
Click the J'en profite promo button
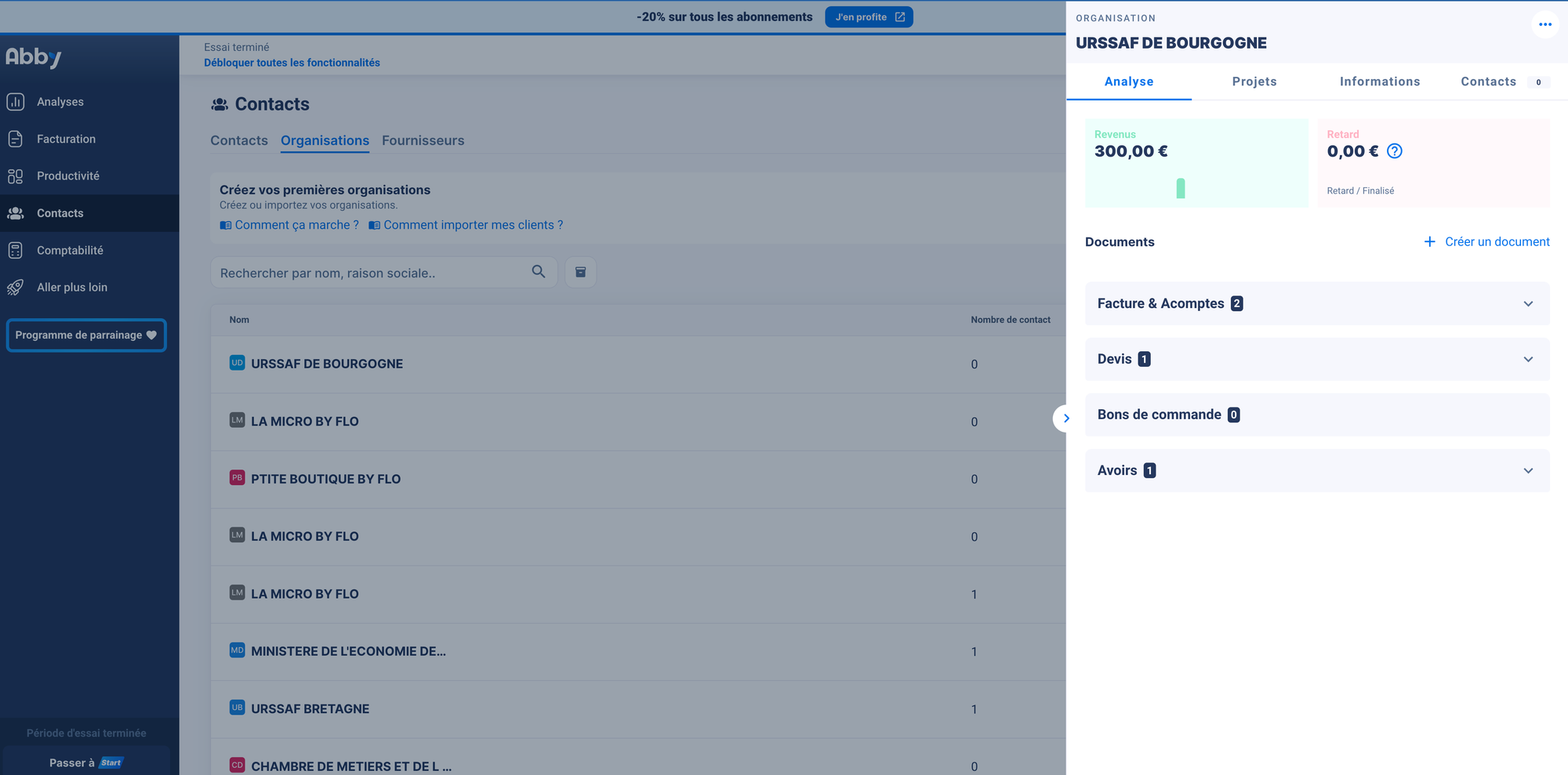coord(869,17)
